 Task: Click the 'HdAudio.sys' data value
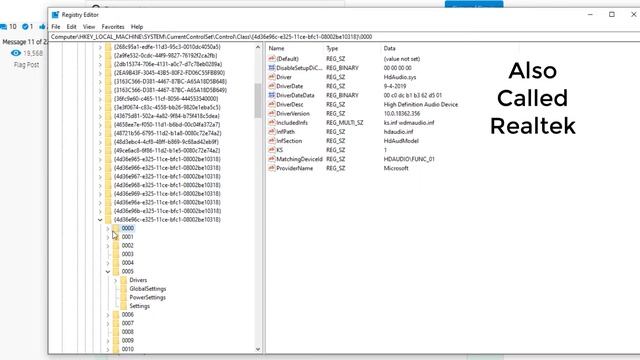click(x=400, y=77)
